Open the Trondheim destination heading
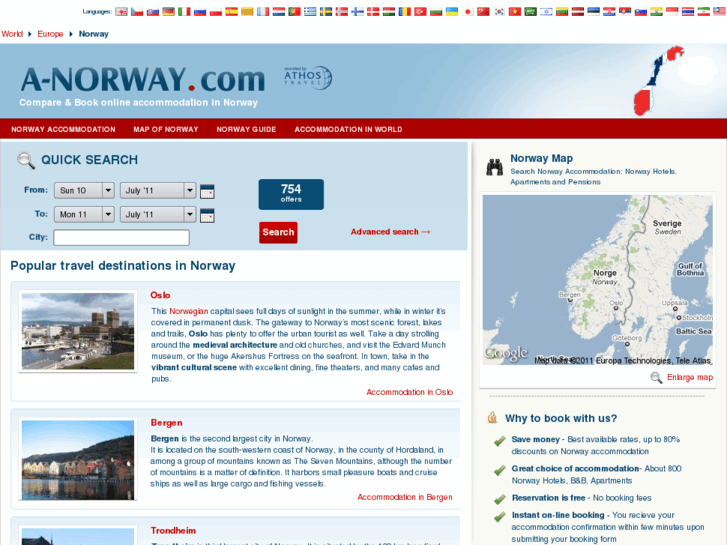 [x=173, y=531]
